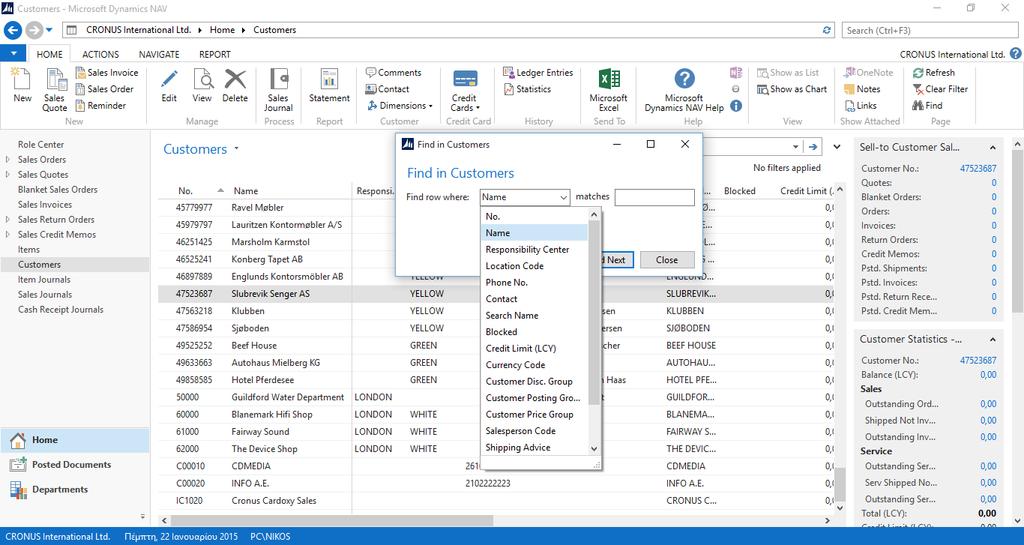Open Balance (LCY) 0,00 link
Viewport: 1024px width, 545px height.
pyautogui.click(x=988, y=375)
